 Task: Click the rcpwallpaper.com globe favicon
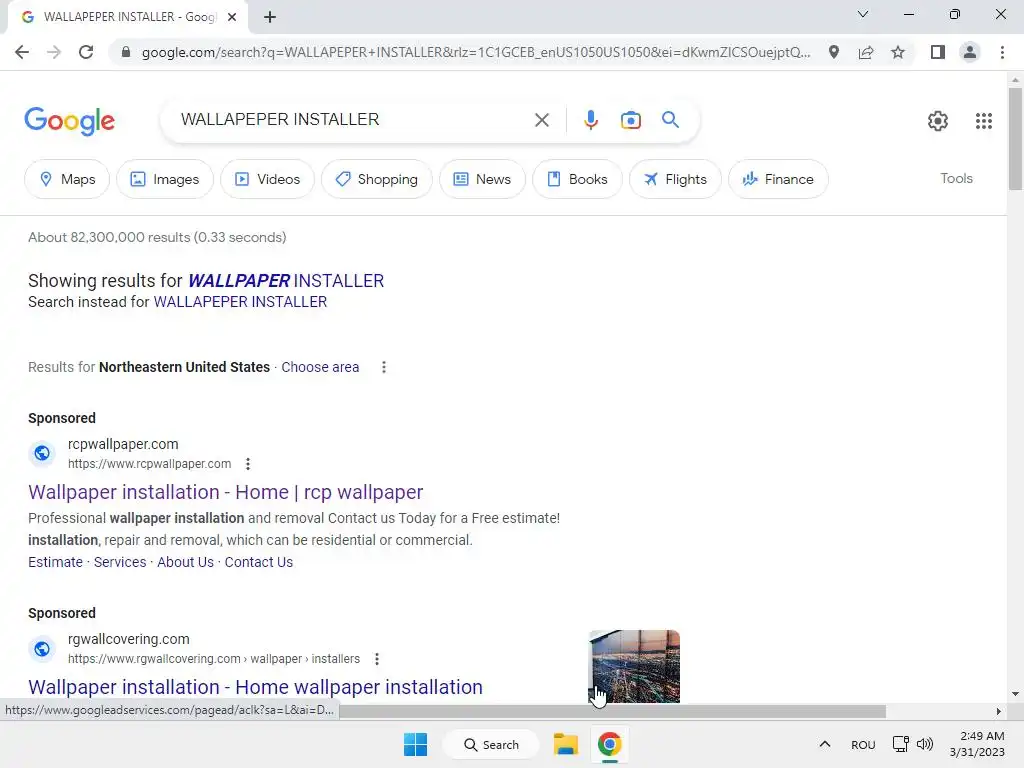coord(42,453)
